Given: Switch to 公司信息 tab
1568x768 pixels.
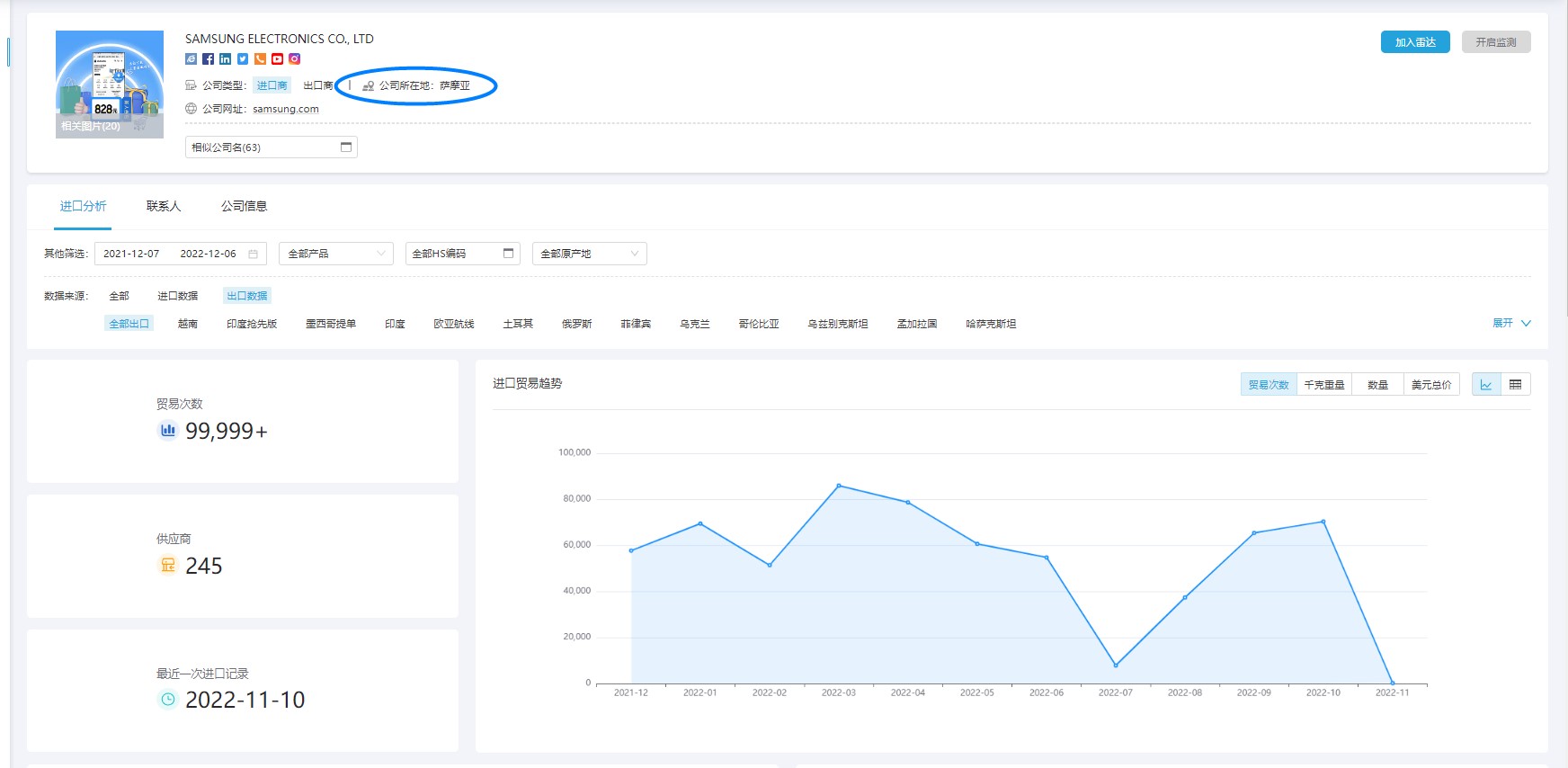Looking at the screenshot, I should click(245, 206).
